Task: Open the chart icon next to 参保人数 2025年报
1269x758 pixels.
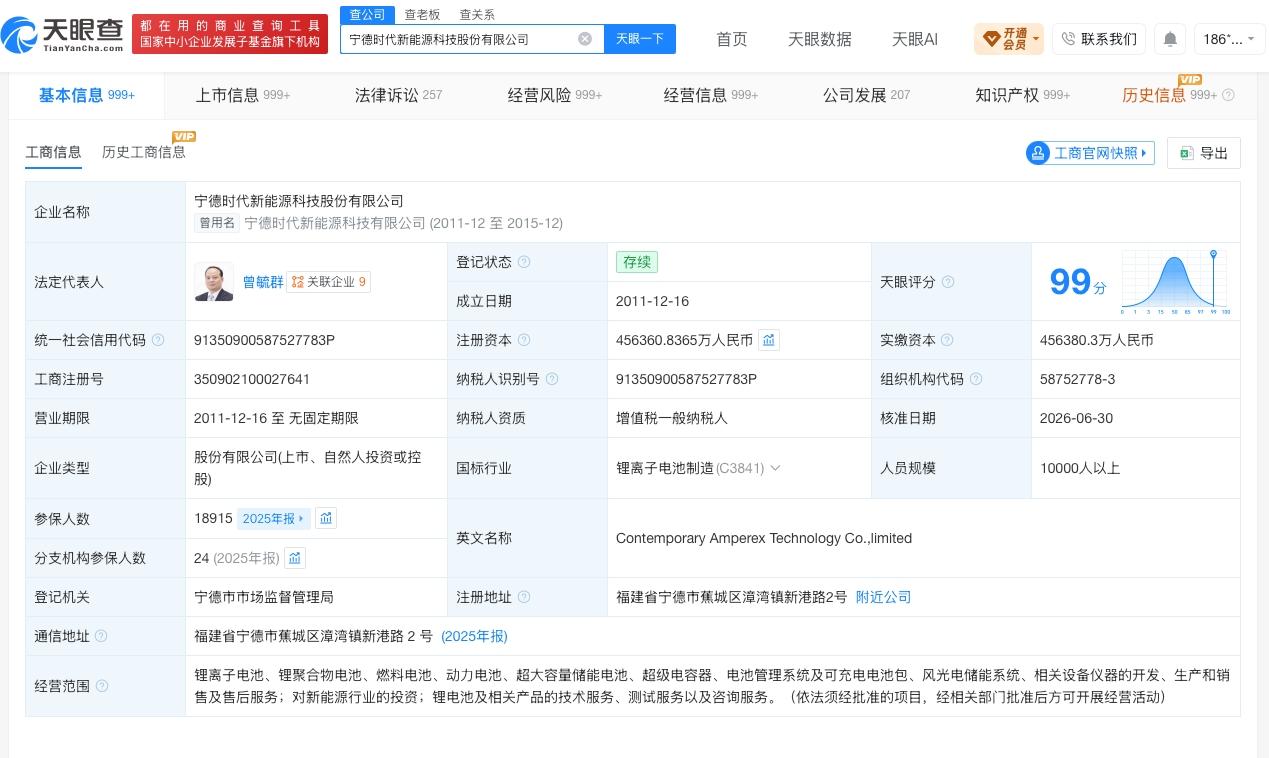Action: tap(326, 518)
